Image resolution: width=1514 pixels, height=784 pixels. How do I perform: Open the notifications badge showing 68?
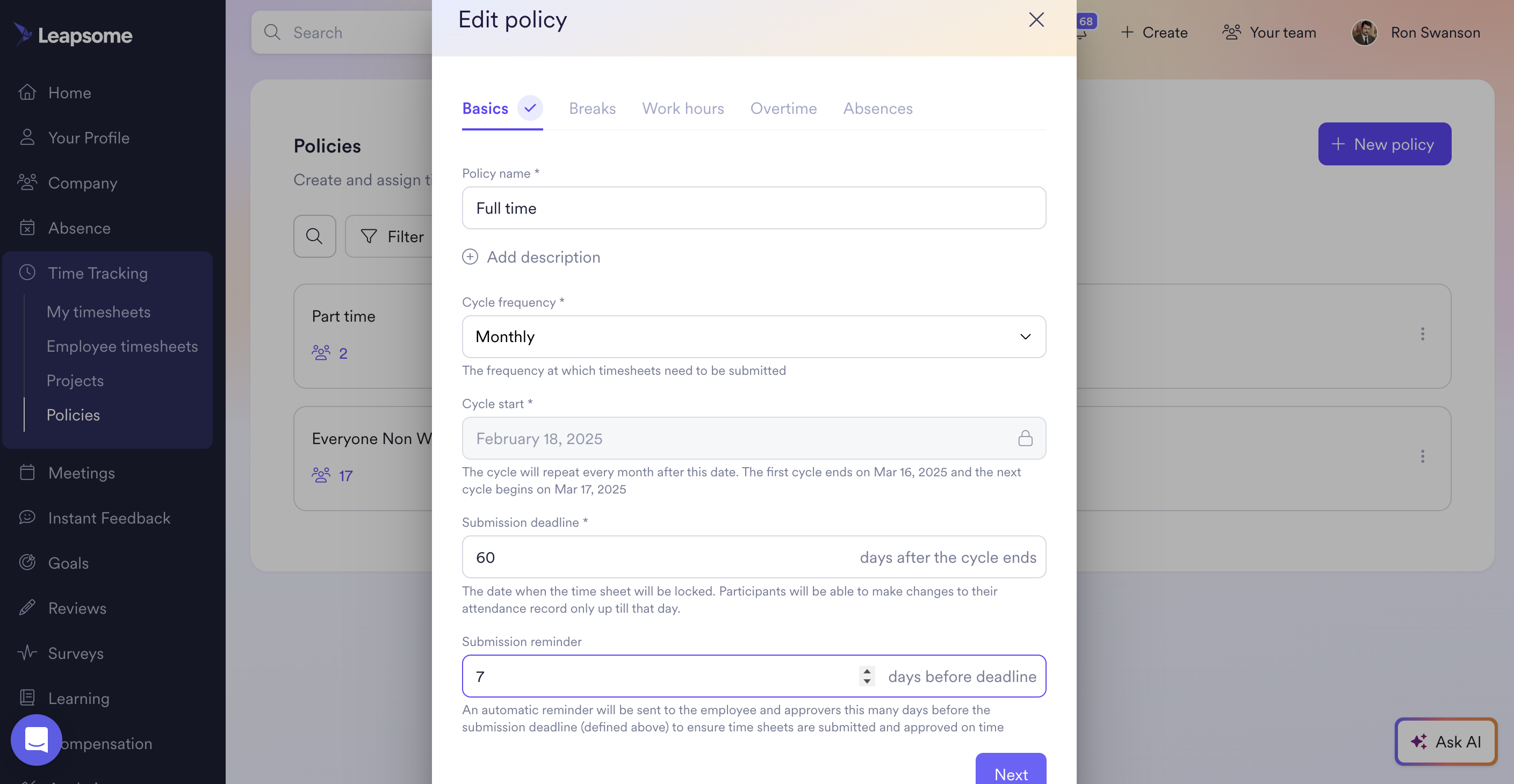pos(1085,23)
